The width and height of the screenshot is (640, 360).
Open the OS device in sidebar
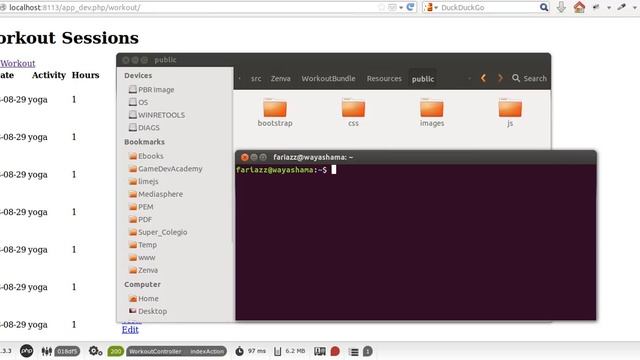coord(138,102)
